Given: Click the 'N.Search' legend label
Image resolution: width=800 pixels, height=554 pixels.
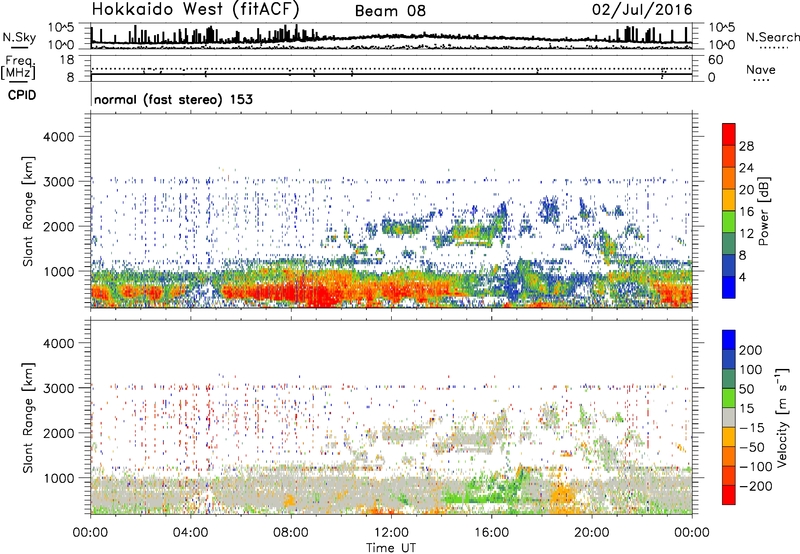Looking at the screenshot, I should tap(772, 37).
